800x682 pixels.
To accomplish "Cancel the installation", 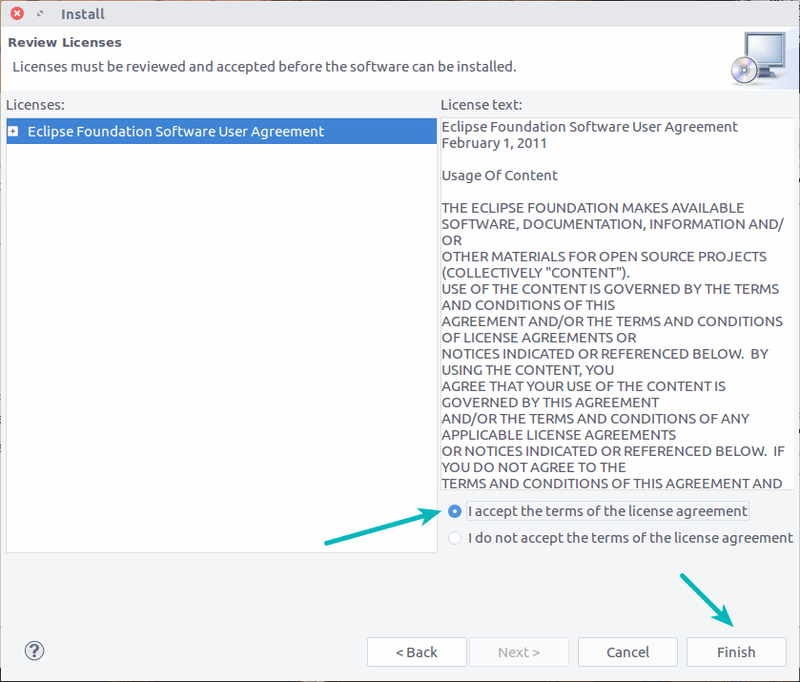I will coord(627,651).
